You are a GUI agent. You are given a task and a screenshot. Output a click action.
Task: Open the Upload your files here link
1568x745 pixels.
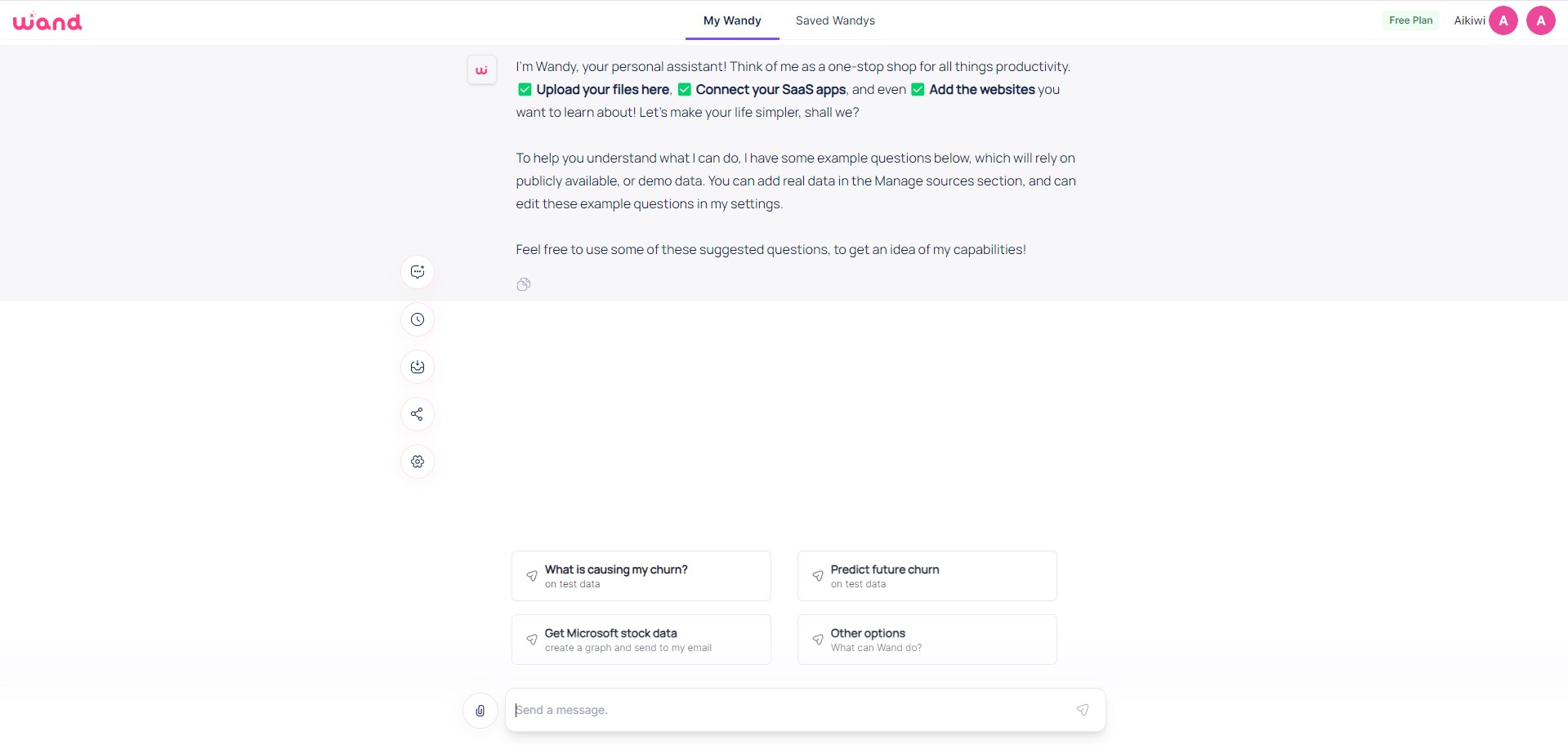603,90
